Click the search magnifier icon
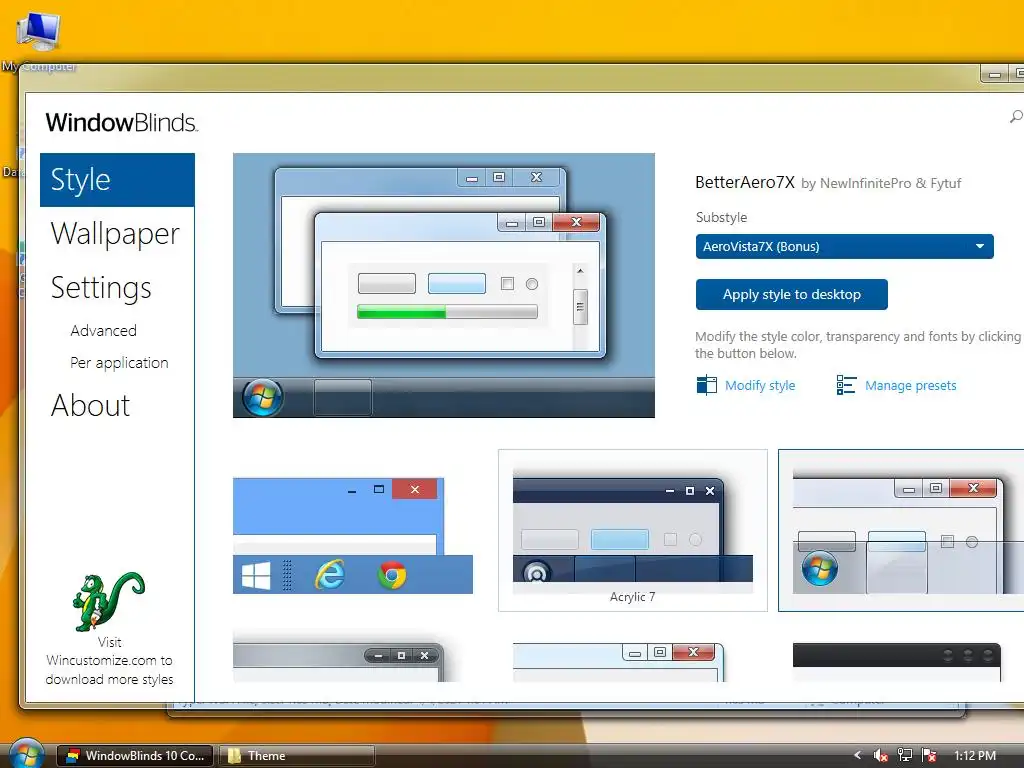1024x768 pixels. [1016, 117]
